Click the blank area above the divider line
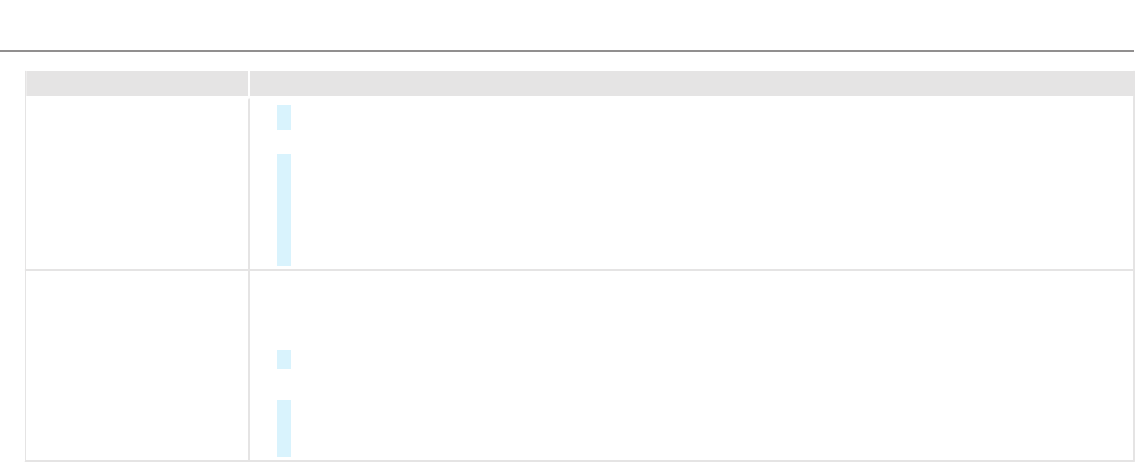1135x462 pixels. tap(567, 24)
